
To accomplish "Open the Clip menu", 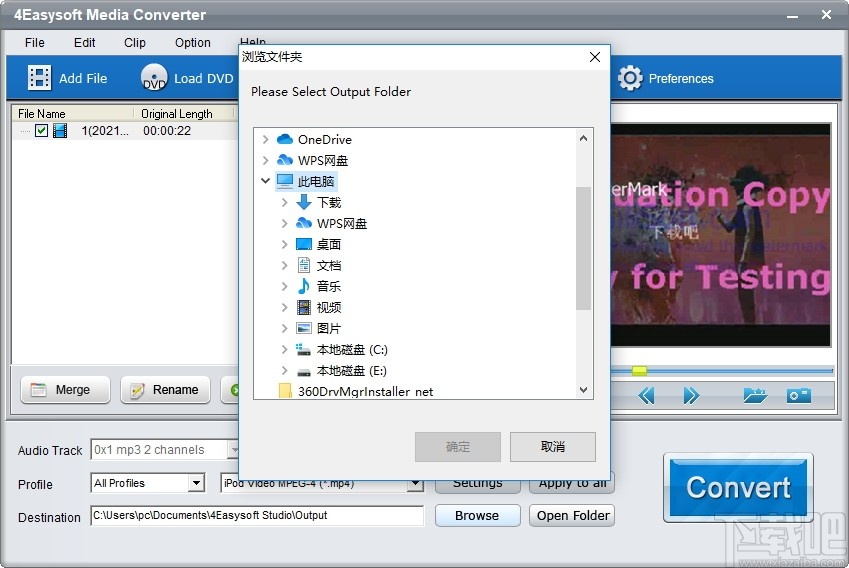I will (x=135, y=43).
